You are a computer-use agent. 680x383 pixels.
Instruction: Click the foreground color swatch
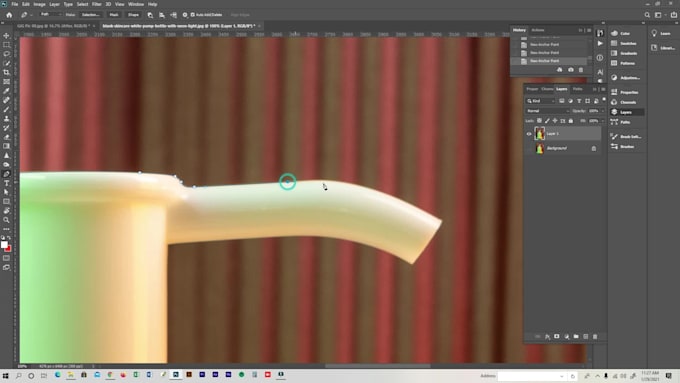tap(4, 245)
